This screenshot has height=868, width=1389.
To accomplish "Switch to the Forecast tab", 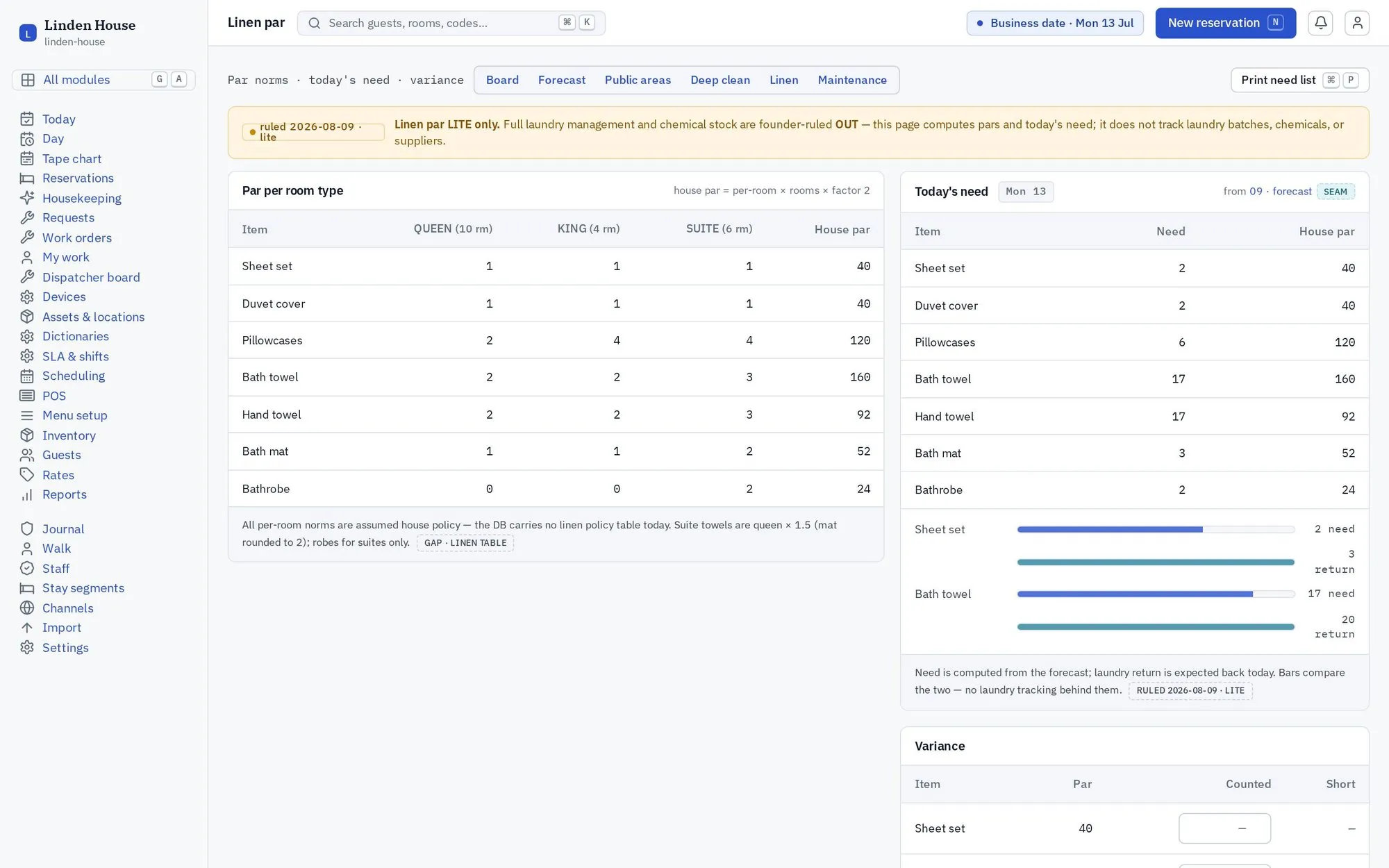I will (x=561, y=80).
